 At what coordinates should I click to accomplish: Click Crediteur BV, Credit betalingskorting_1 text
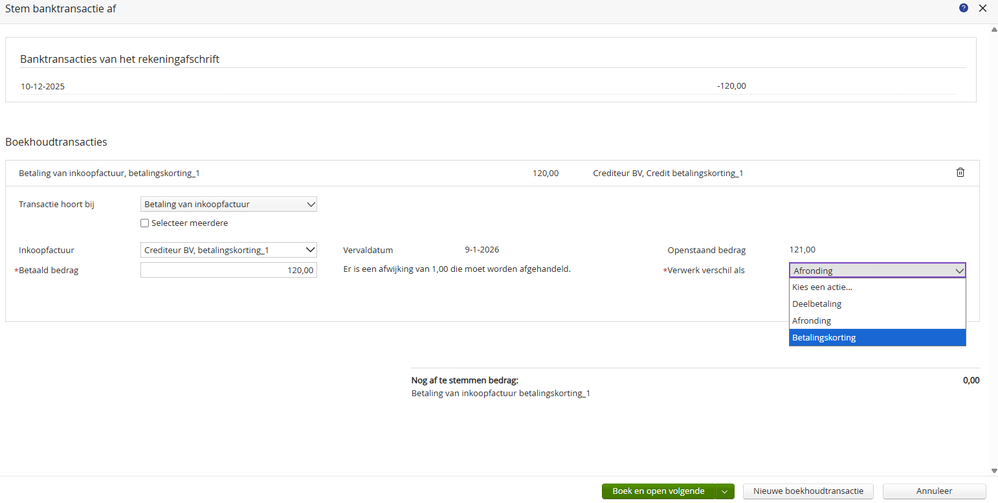[668, 173]
